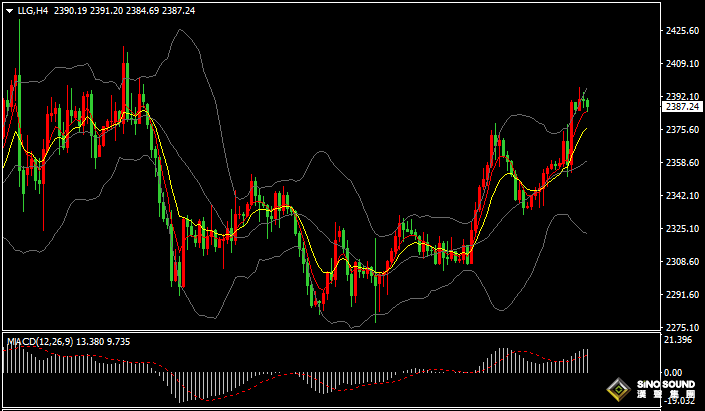Click the peak of the upper Bollinger band
This screenshot has height=411, width=705.
click(x=181, y=30)
